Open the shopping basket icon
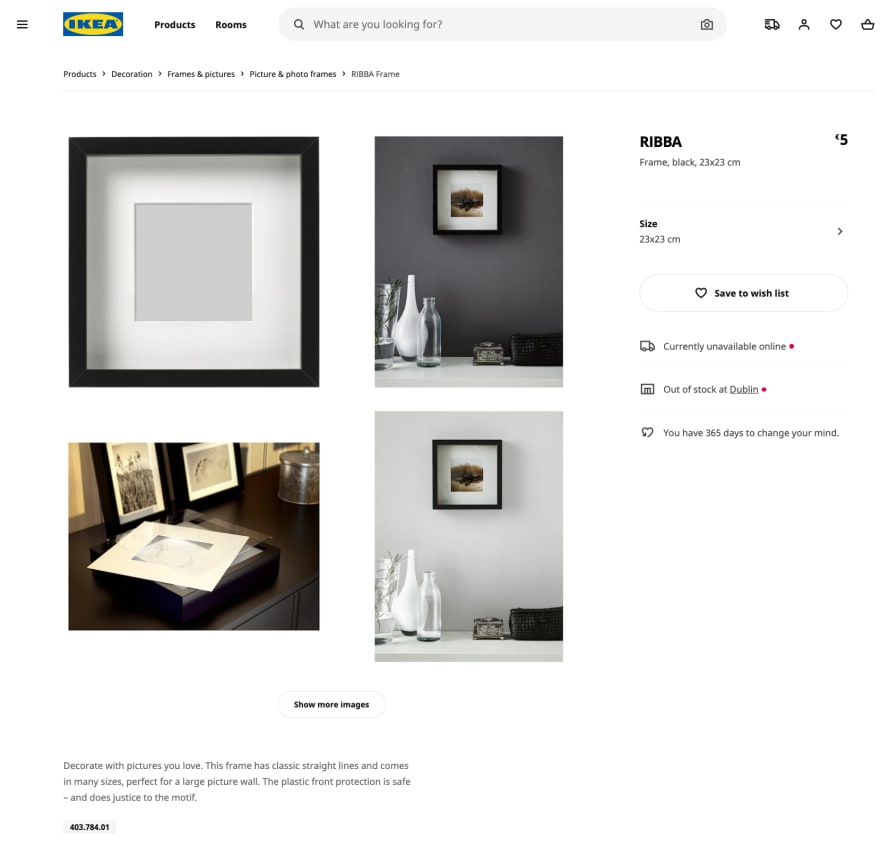The image size is (880, 864). pyautogui.click(x=868, y=24)
